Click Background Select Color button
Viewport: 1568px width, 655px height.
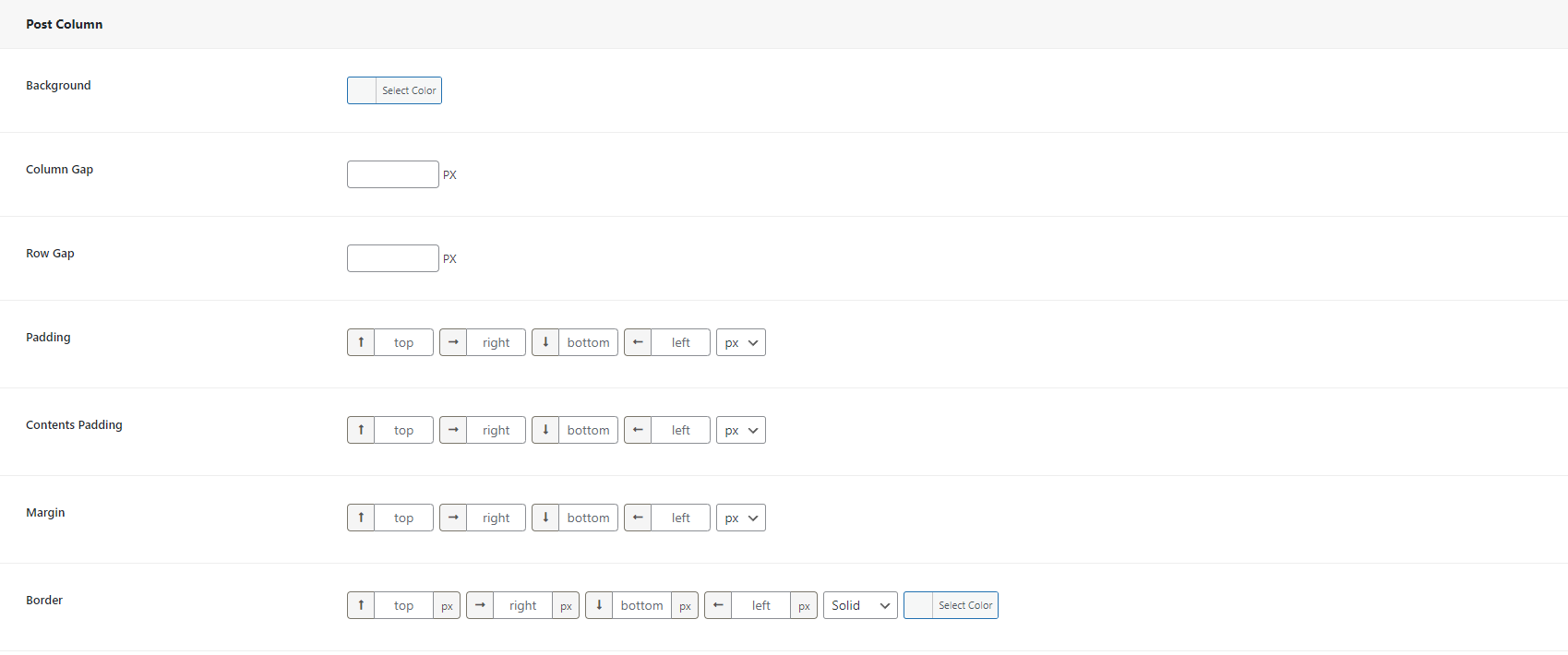[409, 90]
